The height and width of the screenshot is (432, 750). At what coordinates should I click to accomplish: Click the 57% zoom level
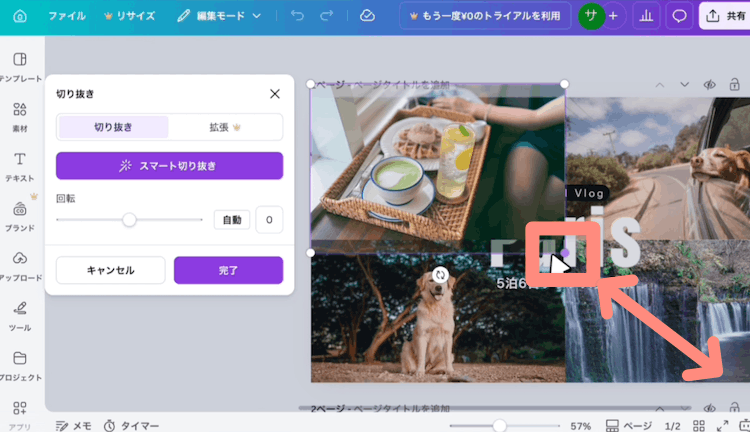580,426
